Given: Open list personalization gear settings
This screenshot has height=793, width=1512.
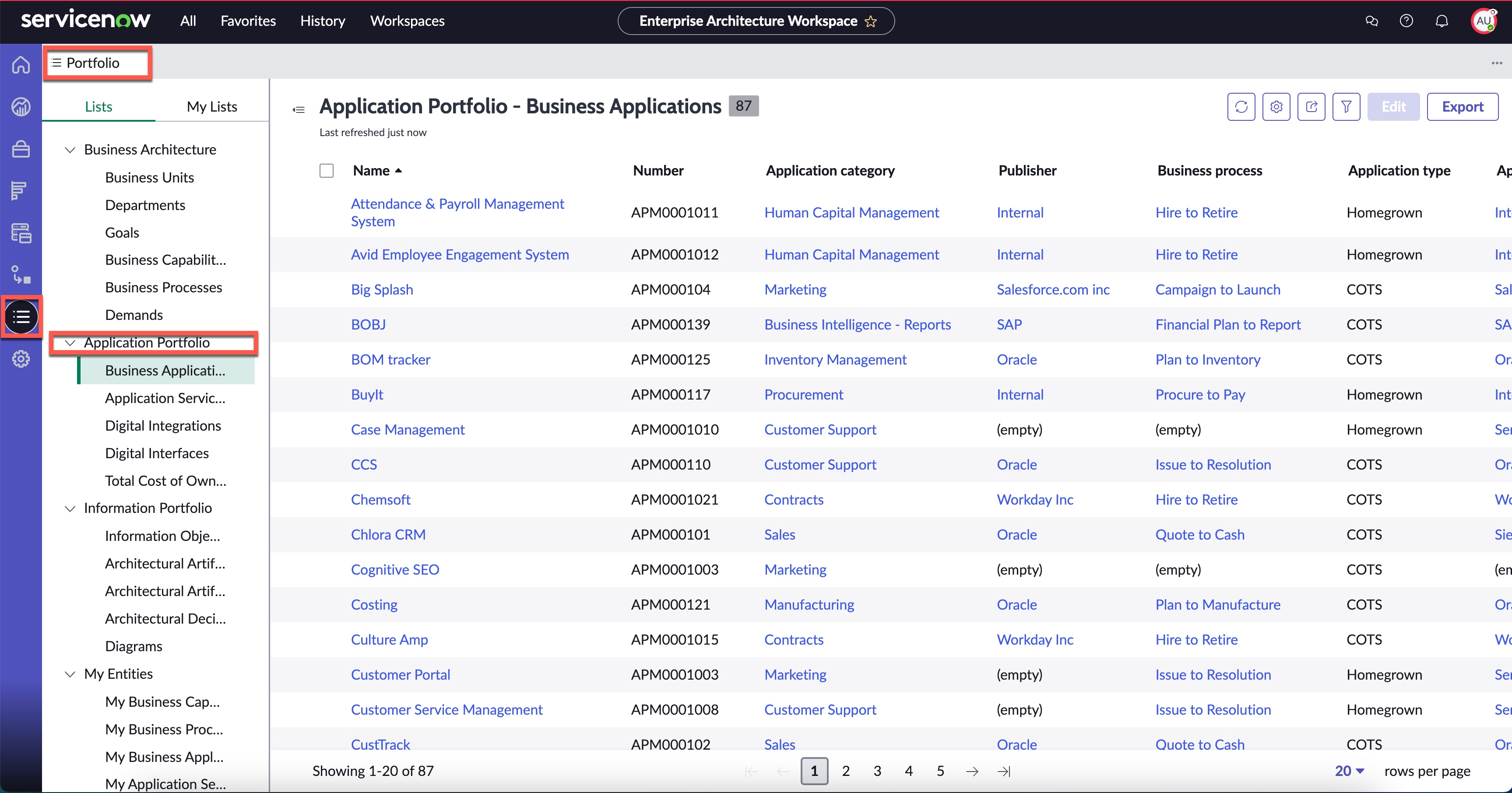Looking at the screenshot, I should pos(1276,107).
